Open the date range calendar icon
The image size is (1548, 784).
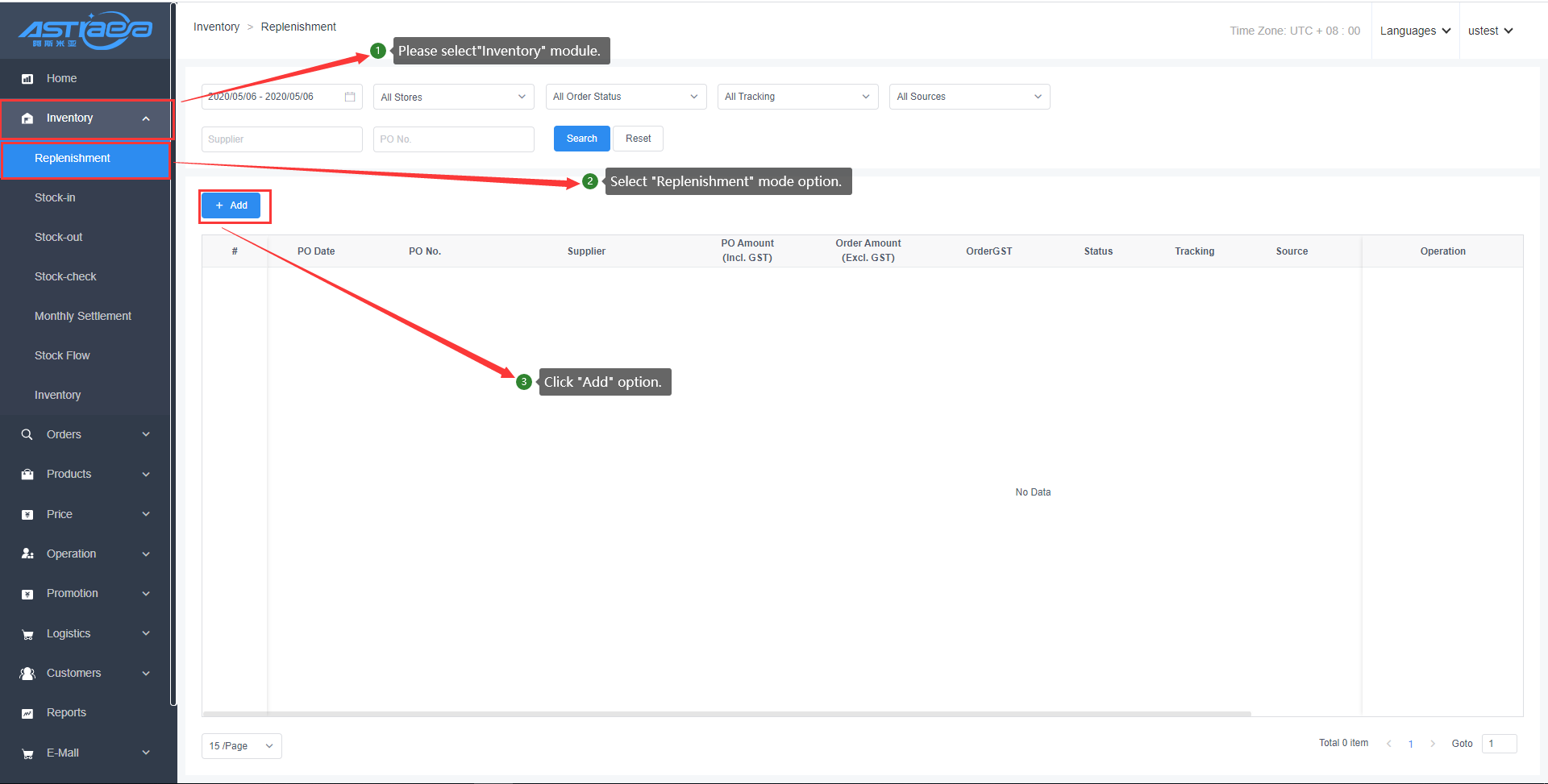(x=350, y=97)
